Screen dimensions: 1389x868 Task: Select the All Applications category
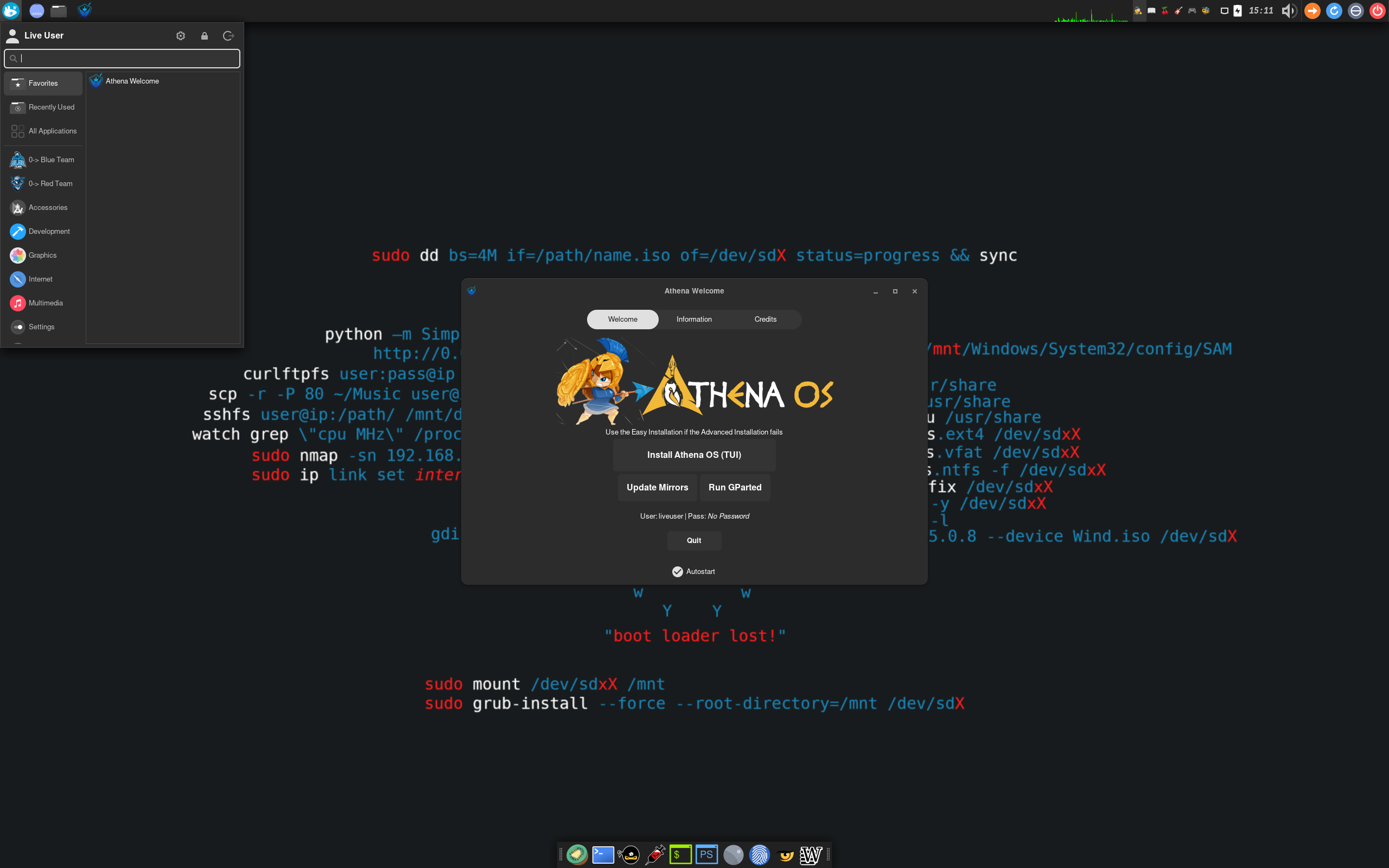[43, 131]
